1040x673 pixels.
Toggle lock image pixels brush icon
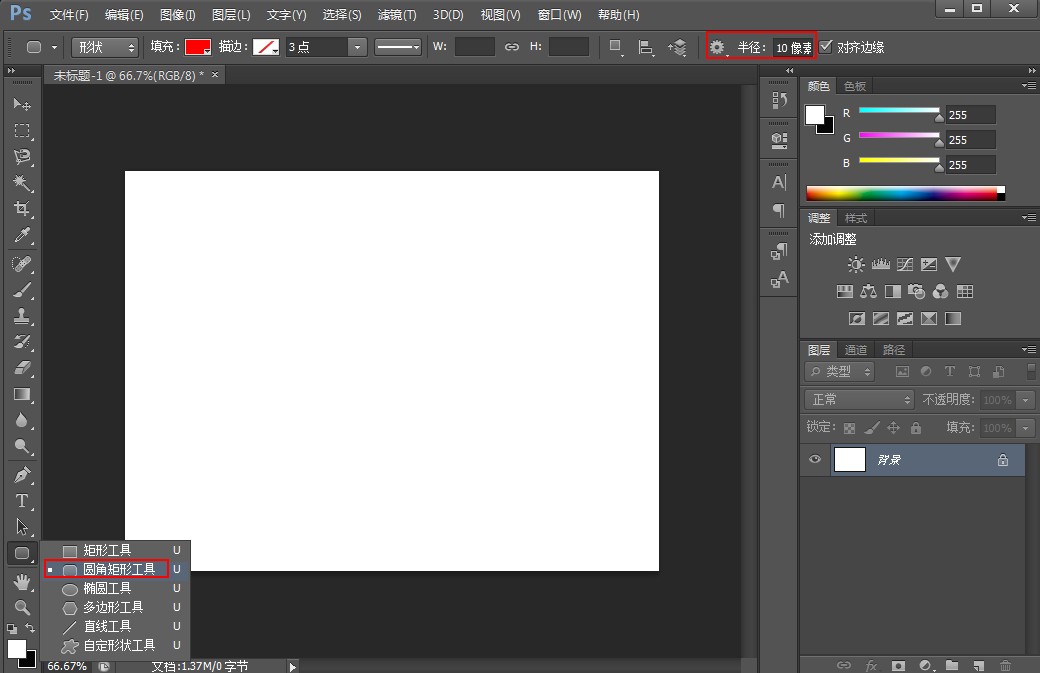[872, 428]
